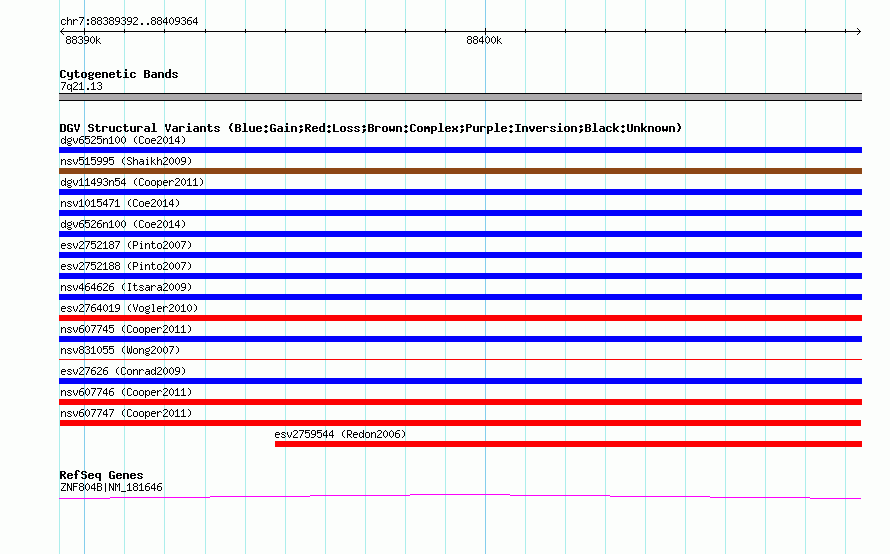Open the nsv515995 (Shaikh2009) variant label
Viewport: 890px width, 554px height.
tap(126, 161)
